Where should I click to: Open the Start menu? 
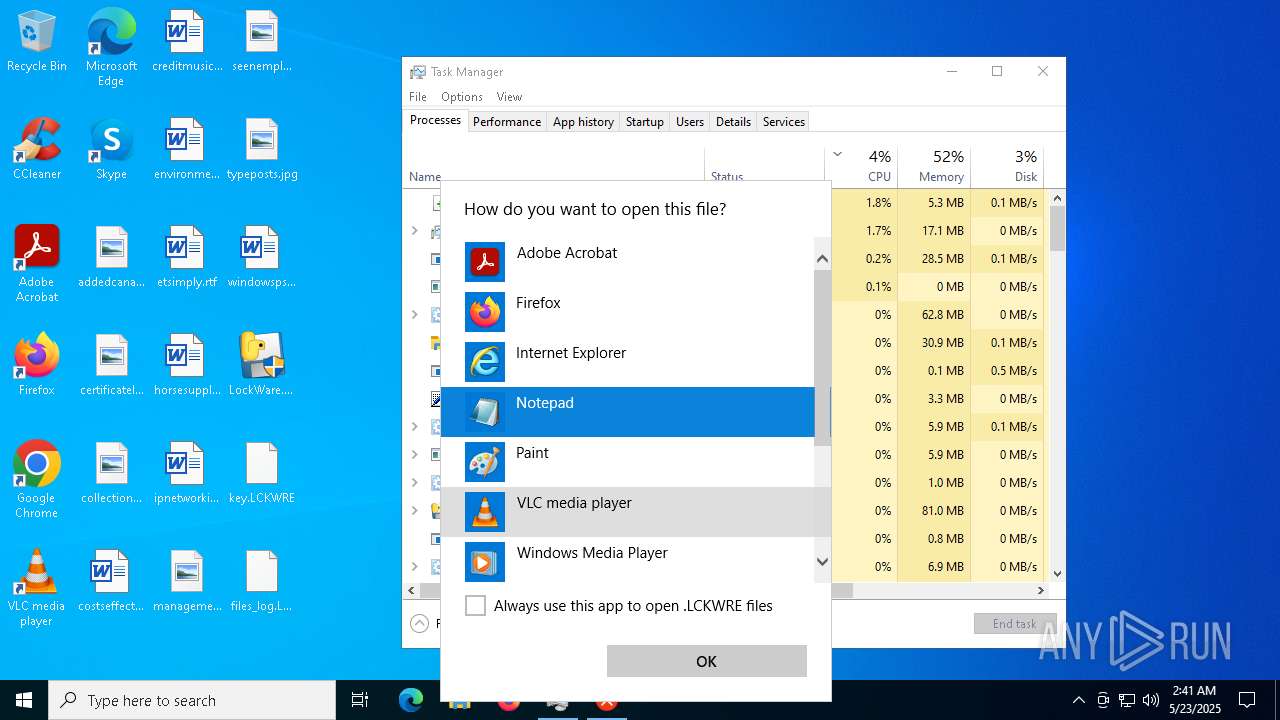(24, 700)
